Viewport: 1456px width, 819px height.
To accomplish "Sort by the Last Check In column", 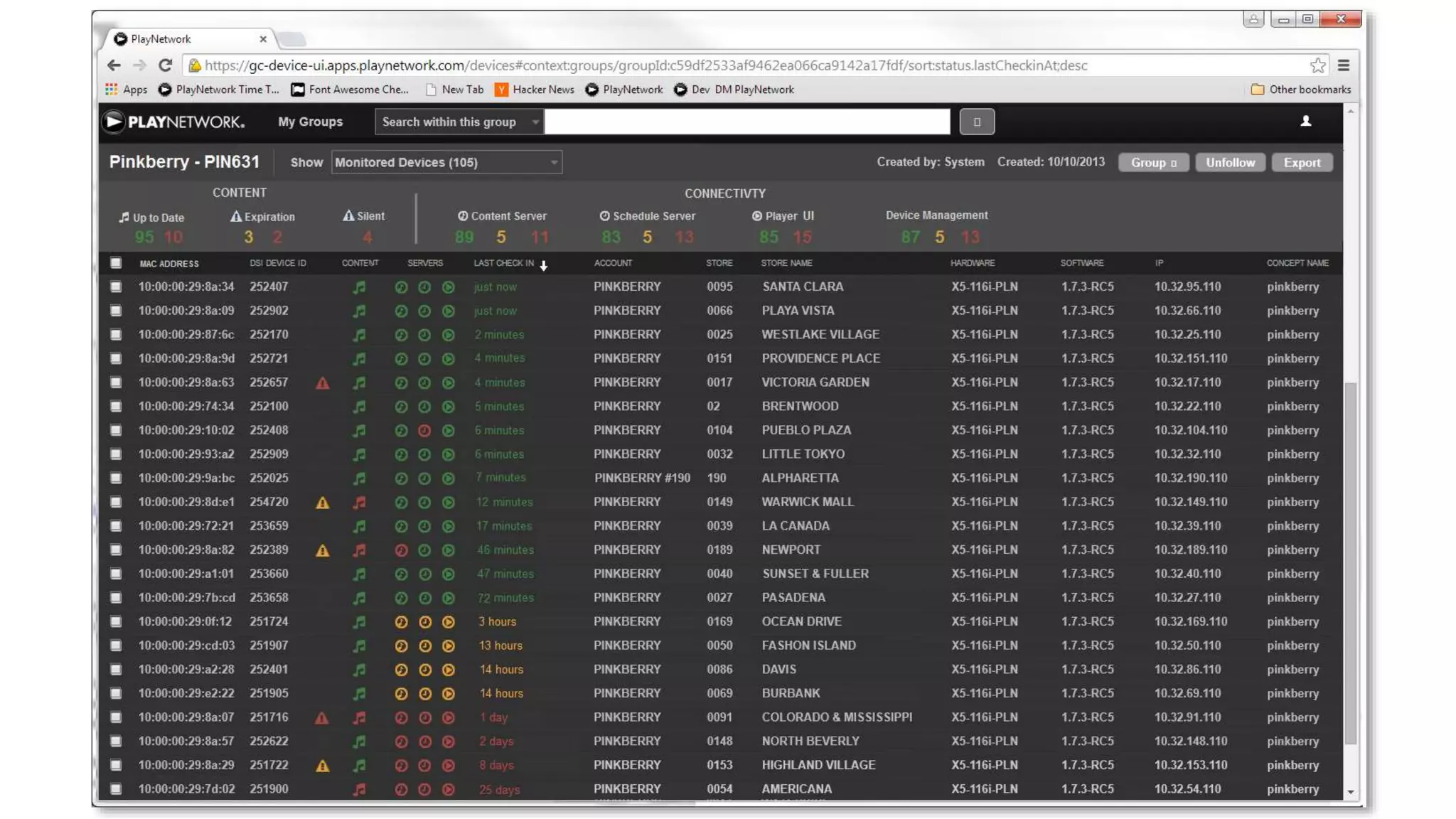I will click(504, 263).
